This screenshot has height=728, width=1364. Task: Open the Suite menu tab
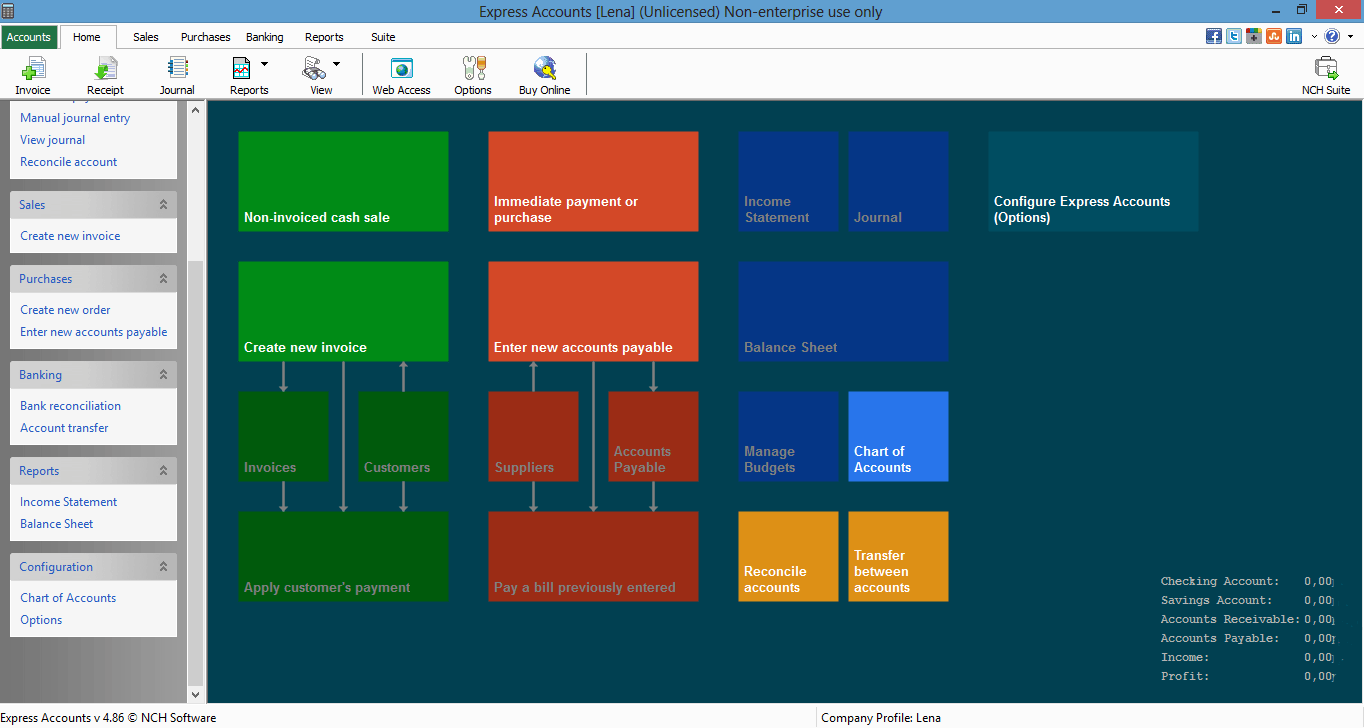383,37
